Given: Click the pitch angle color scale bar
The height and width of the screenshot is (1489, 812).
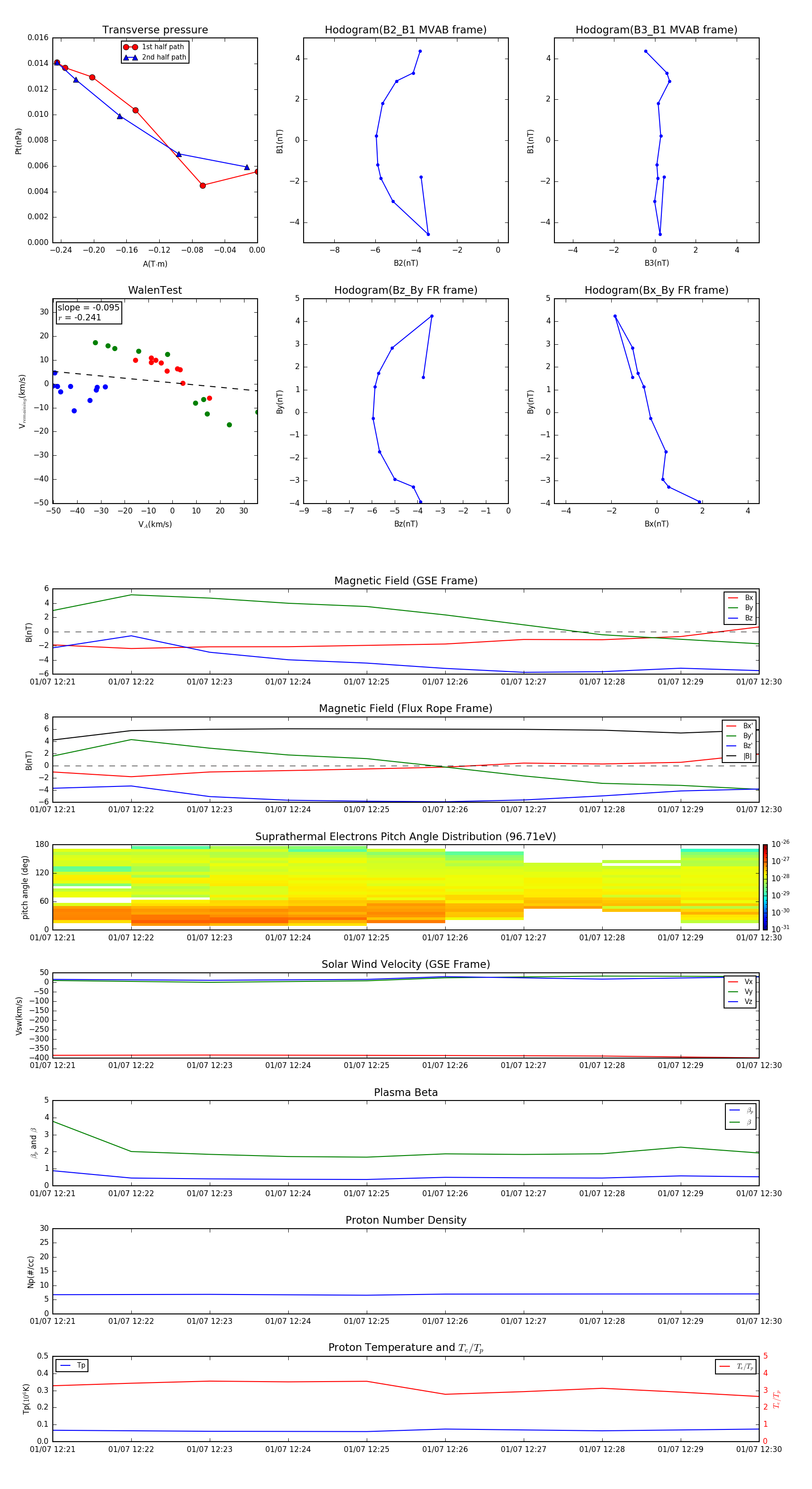Looking at the screenshot, I should pos(765,887).
